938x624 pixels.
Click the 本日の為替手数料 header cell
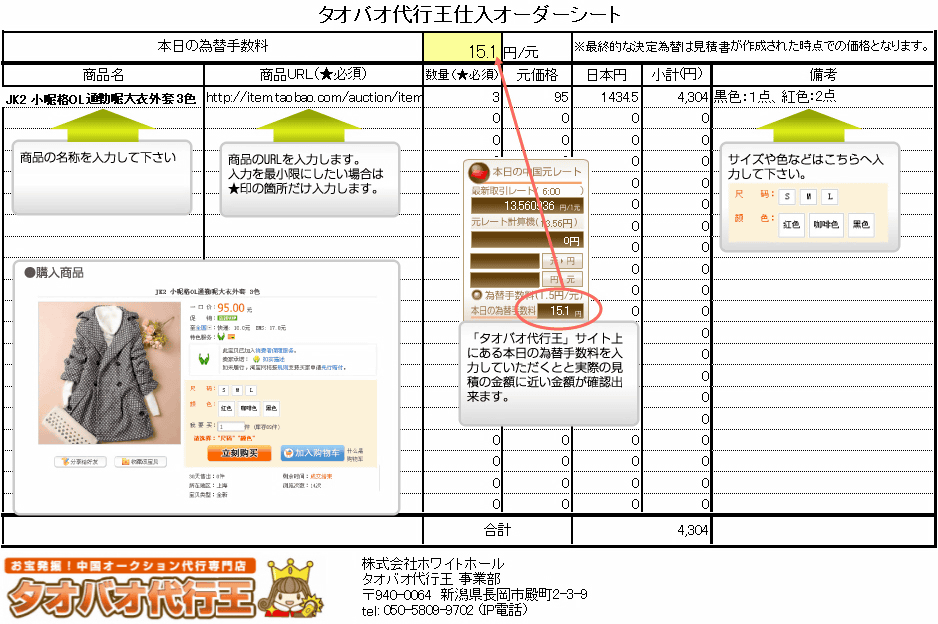click(x=212, y=47)
